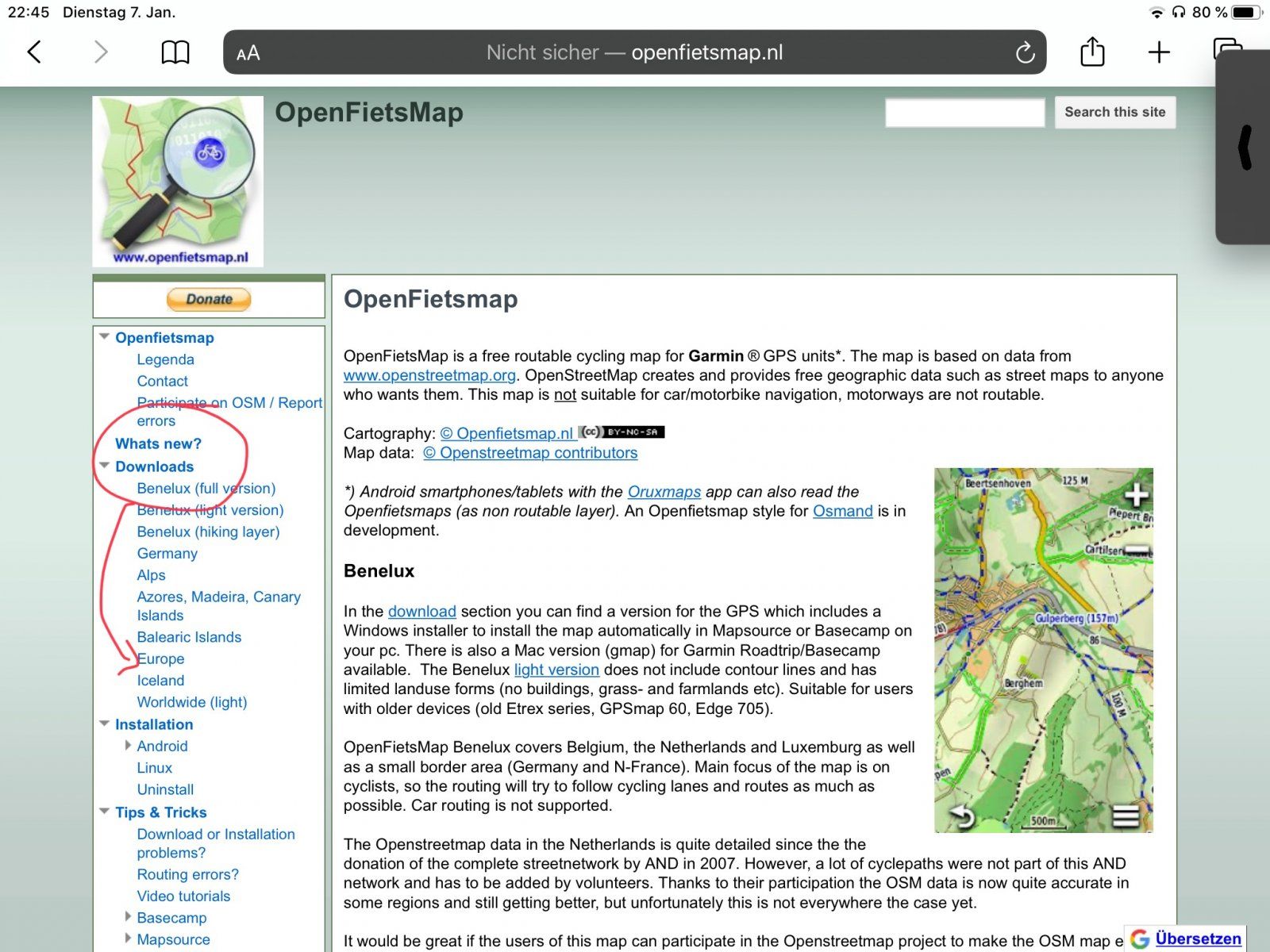
Task: Open Azores, Madeira, Canary Islands page
Action: (x=218, y=606)
